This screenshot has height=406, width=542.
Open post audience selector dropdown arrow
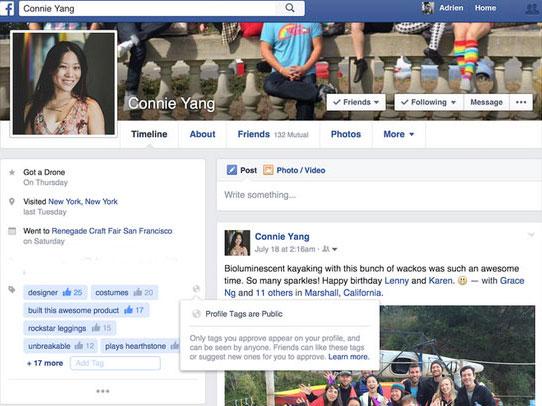click(x=334, y=249)
